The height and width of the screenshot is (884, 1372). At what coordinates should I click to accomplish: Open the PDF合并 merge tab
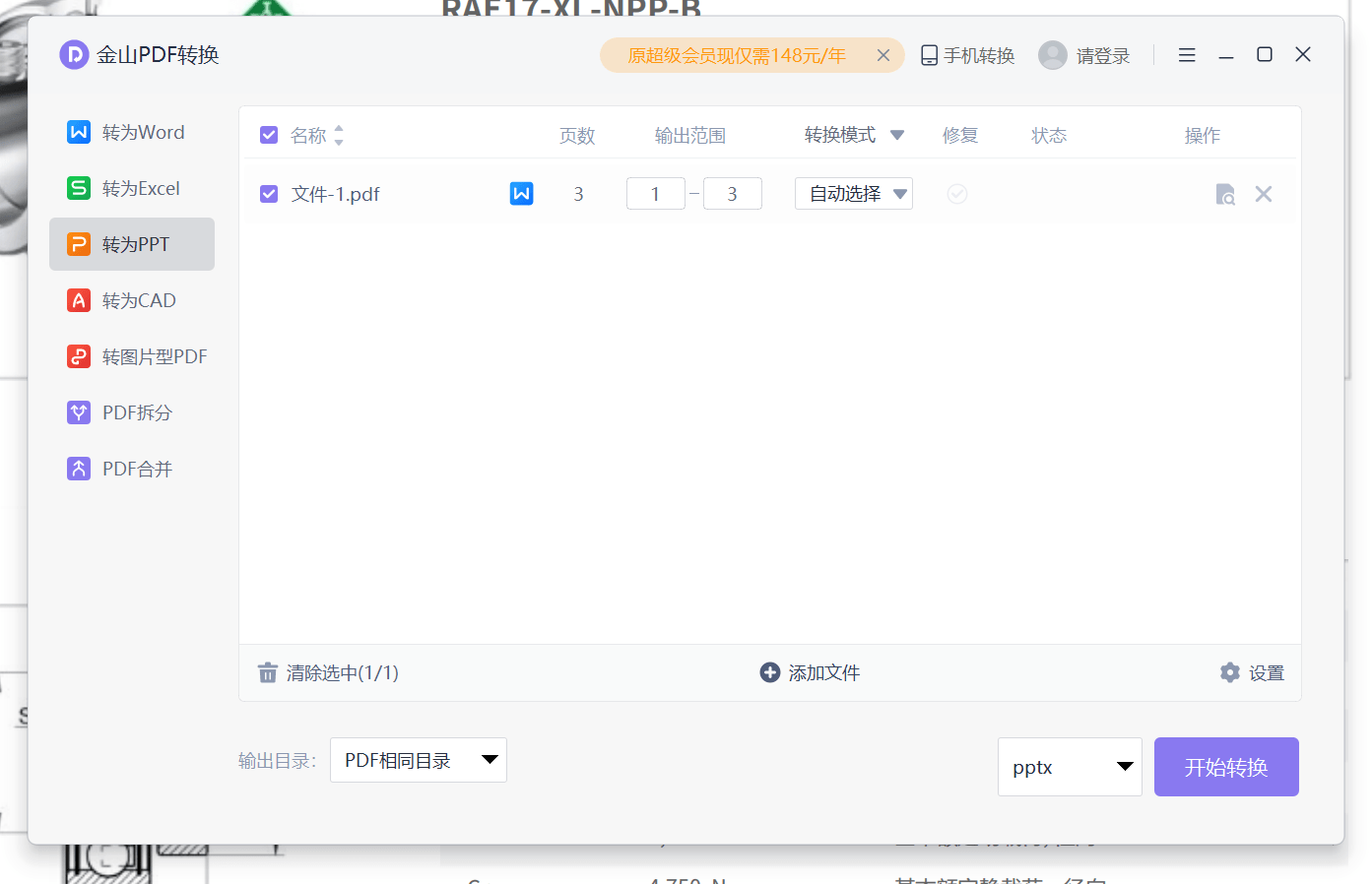point(132,469)
